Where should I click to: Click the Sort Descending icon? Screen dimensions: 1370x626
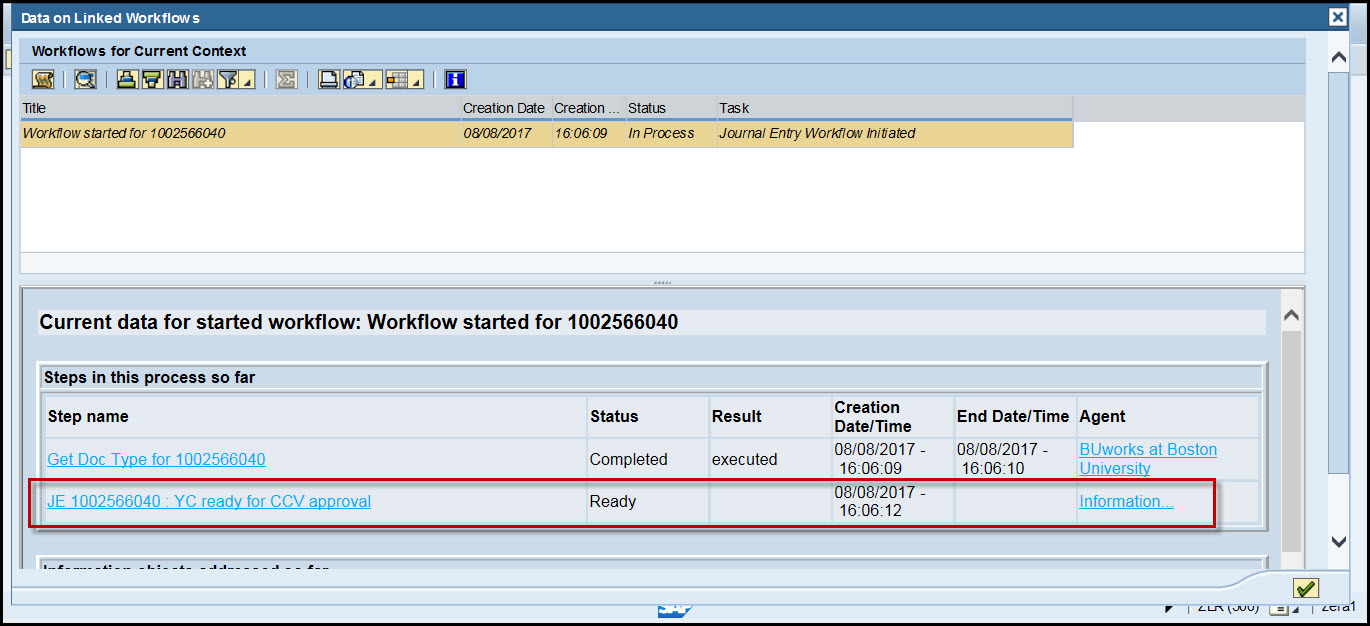[x=151, y=79]
